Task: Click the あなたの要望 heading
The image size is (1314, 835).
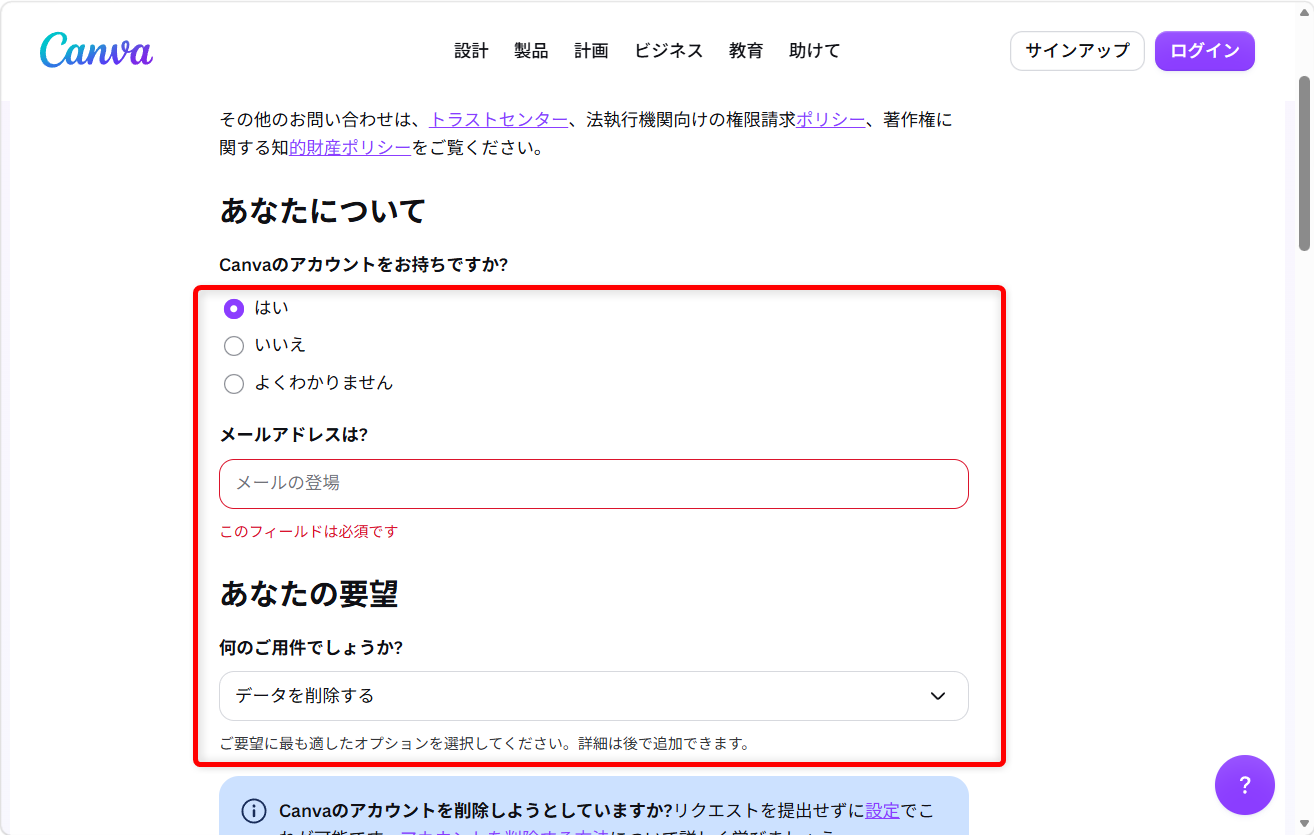Action: click(x=309, y=594)
